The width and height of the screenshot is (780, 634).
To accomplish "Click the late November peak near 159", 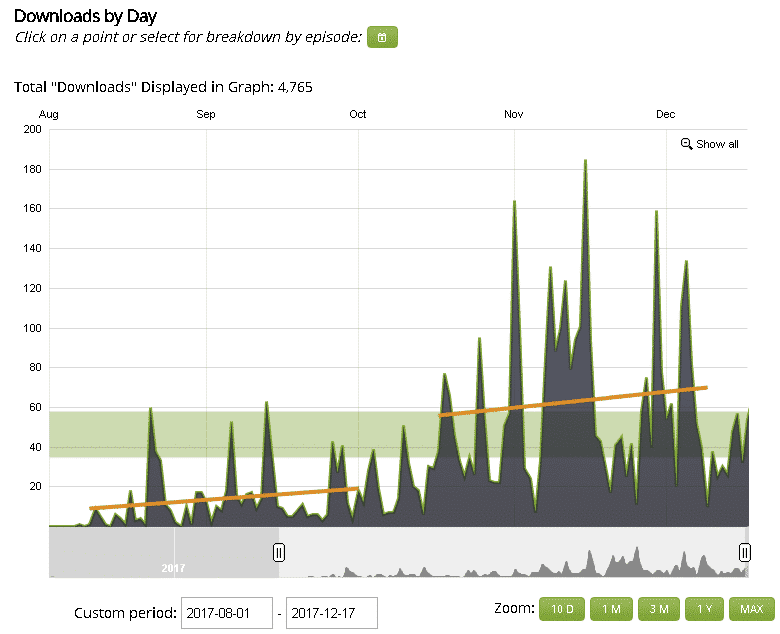I will 657,211.
